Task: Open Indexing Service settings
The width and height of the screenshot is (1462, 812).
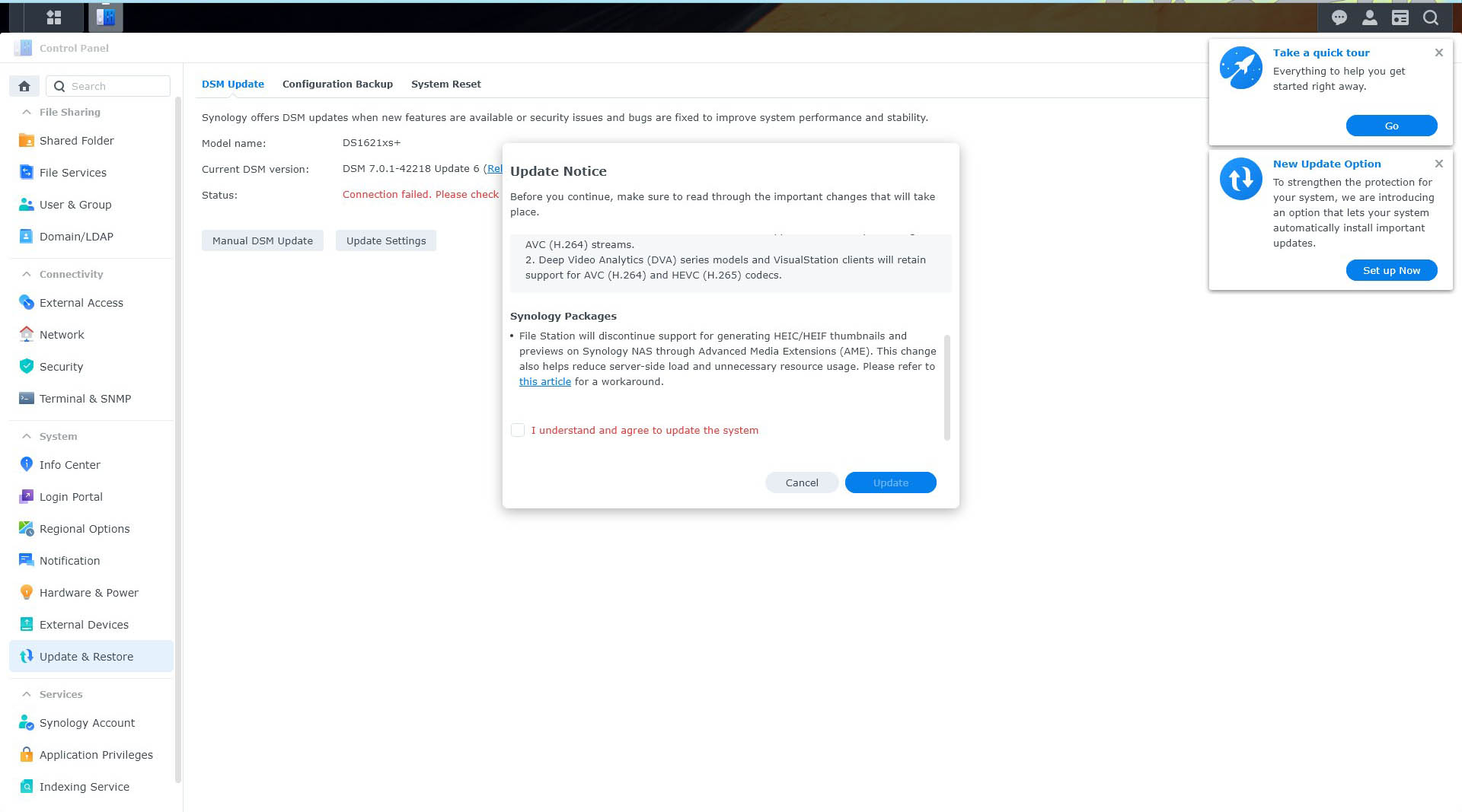Action: tap(91, 787)
